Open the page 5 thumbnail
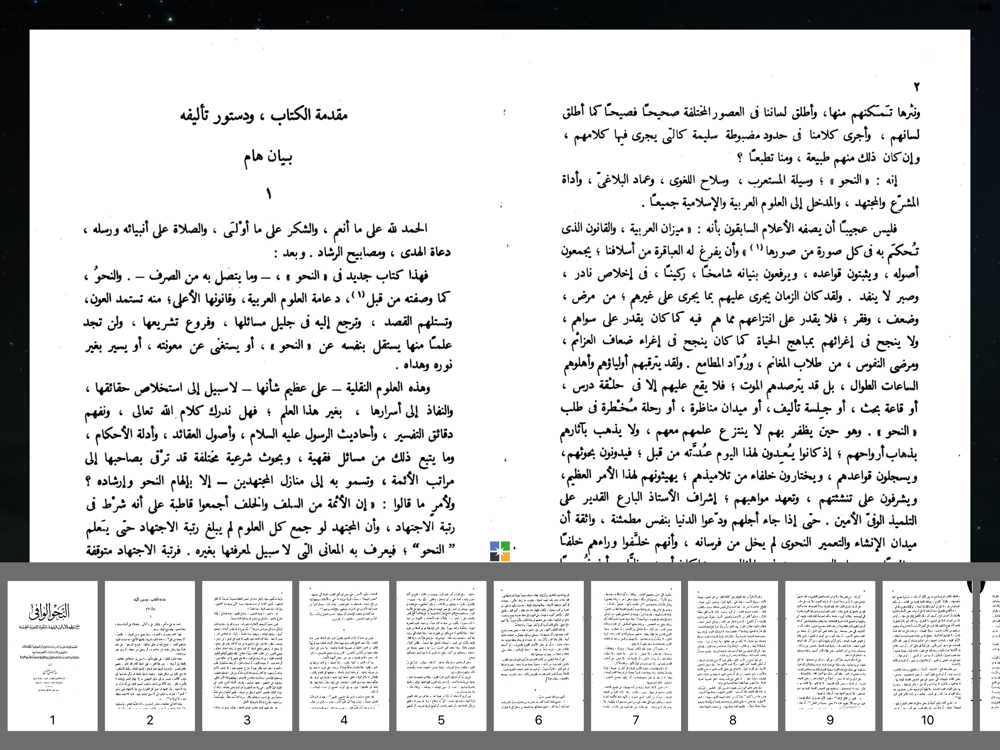The image size is (1000, 750). [x=441, y=656]
